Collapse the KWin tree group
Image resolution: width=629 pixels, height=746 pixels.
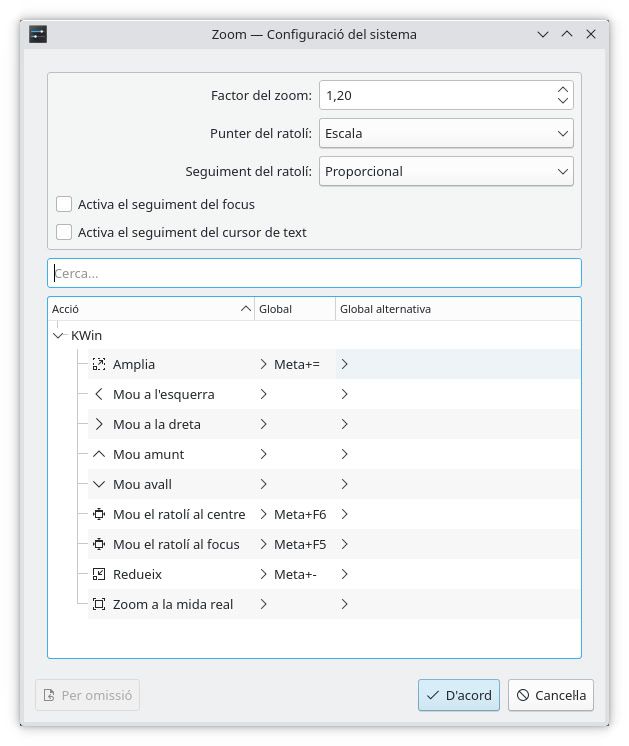pos(58,336)
